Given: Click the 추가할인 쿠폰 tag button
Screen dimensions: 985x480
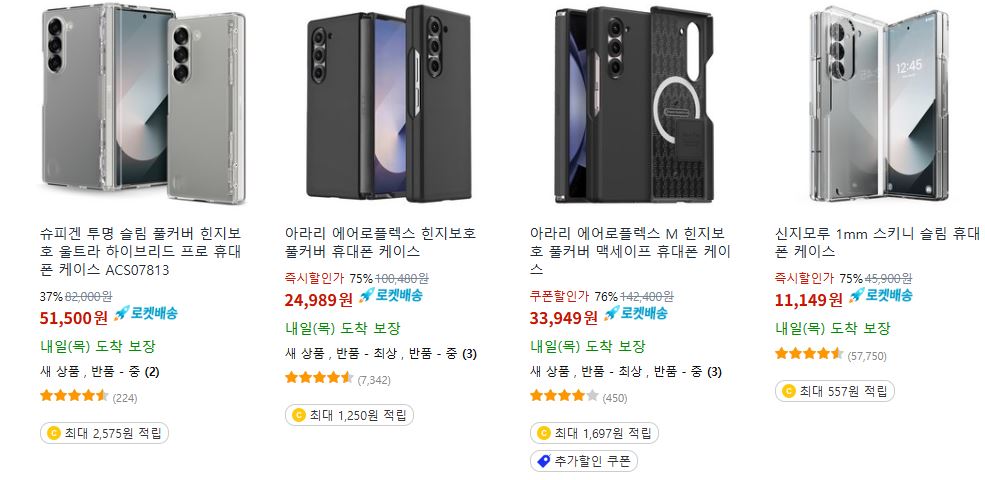Looking at the screenshot, I should (584, 462).
